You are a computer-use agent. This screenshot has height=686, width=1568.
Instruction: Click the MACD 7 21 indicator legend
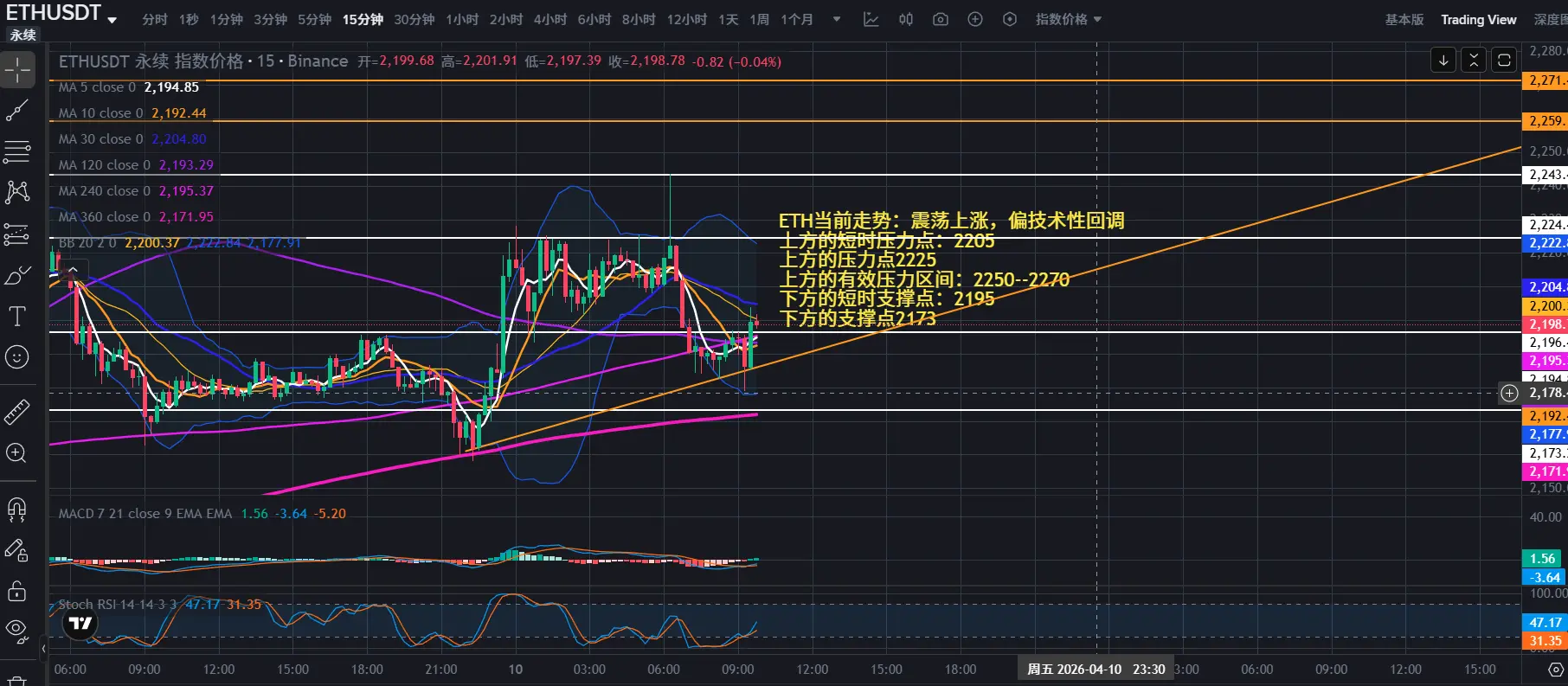tap(202, 514)
